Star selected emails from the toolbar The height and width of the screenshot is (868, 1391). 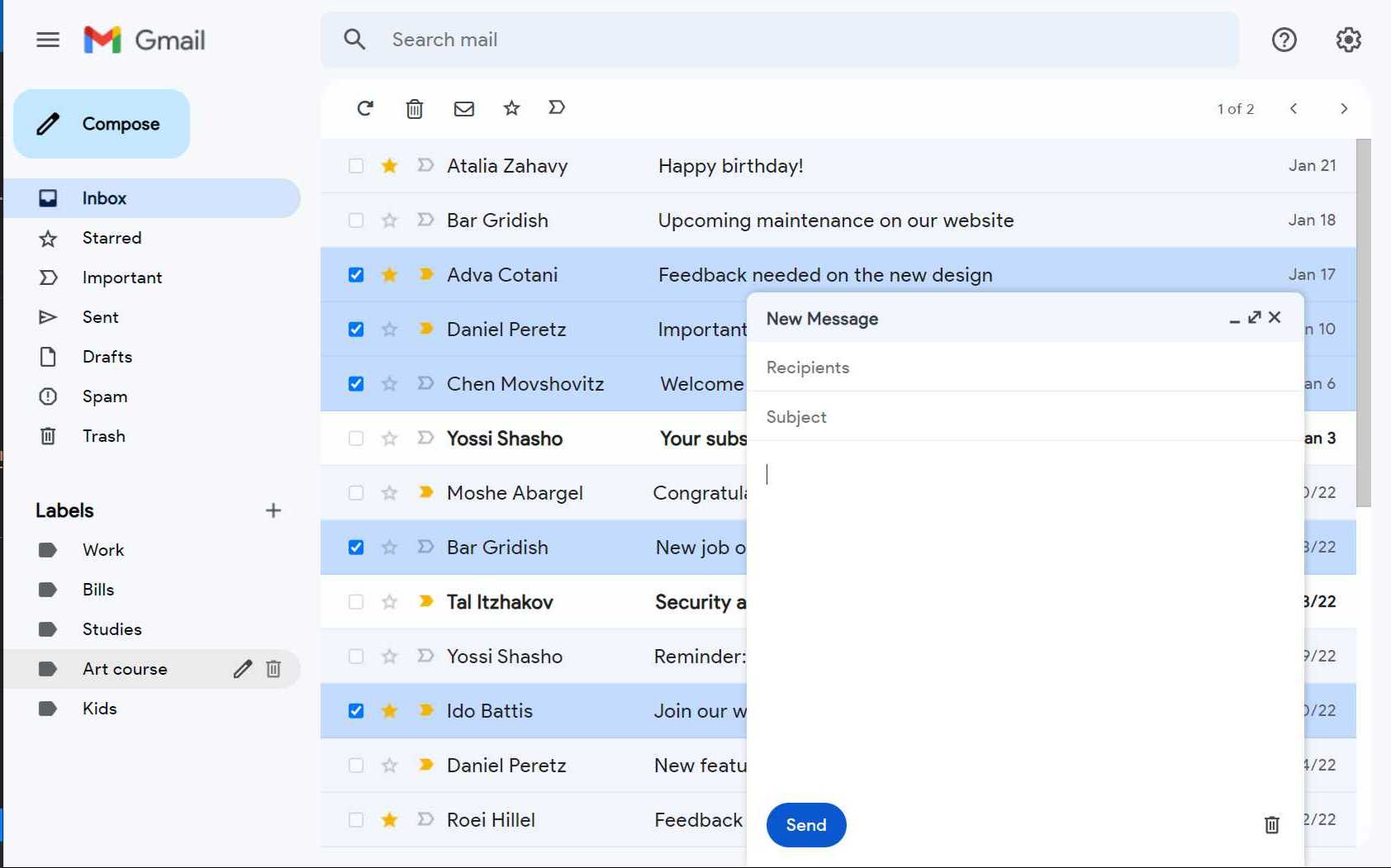click(512, 108)
